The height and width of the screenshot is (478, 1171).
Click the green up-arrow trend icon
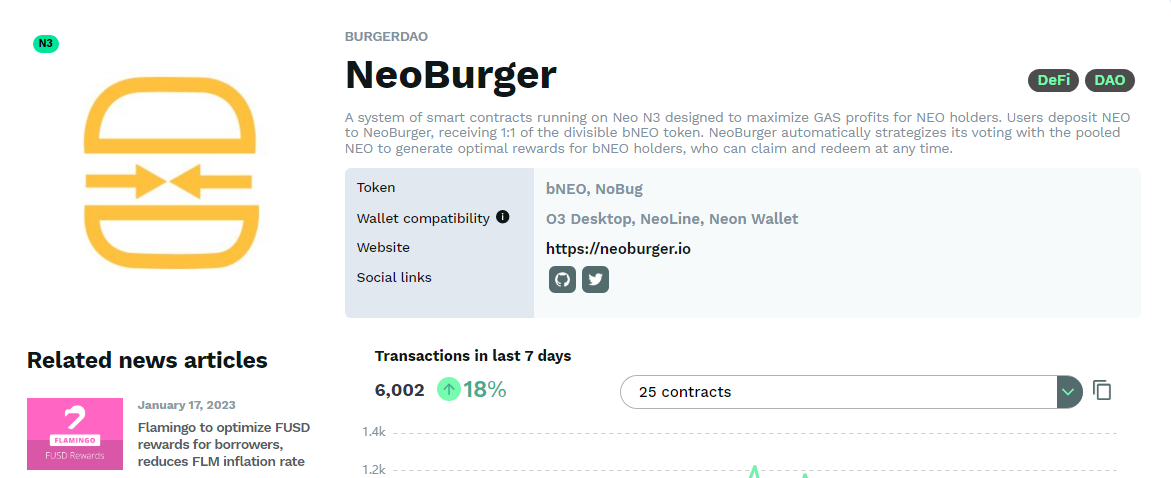pos(448,389)
